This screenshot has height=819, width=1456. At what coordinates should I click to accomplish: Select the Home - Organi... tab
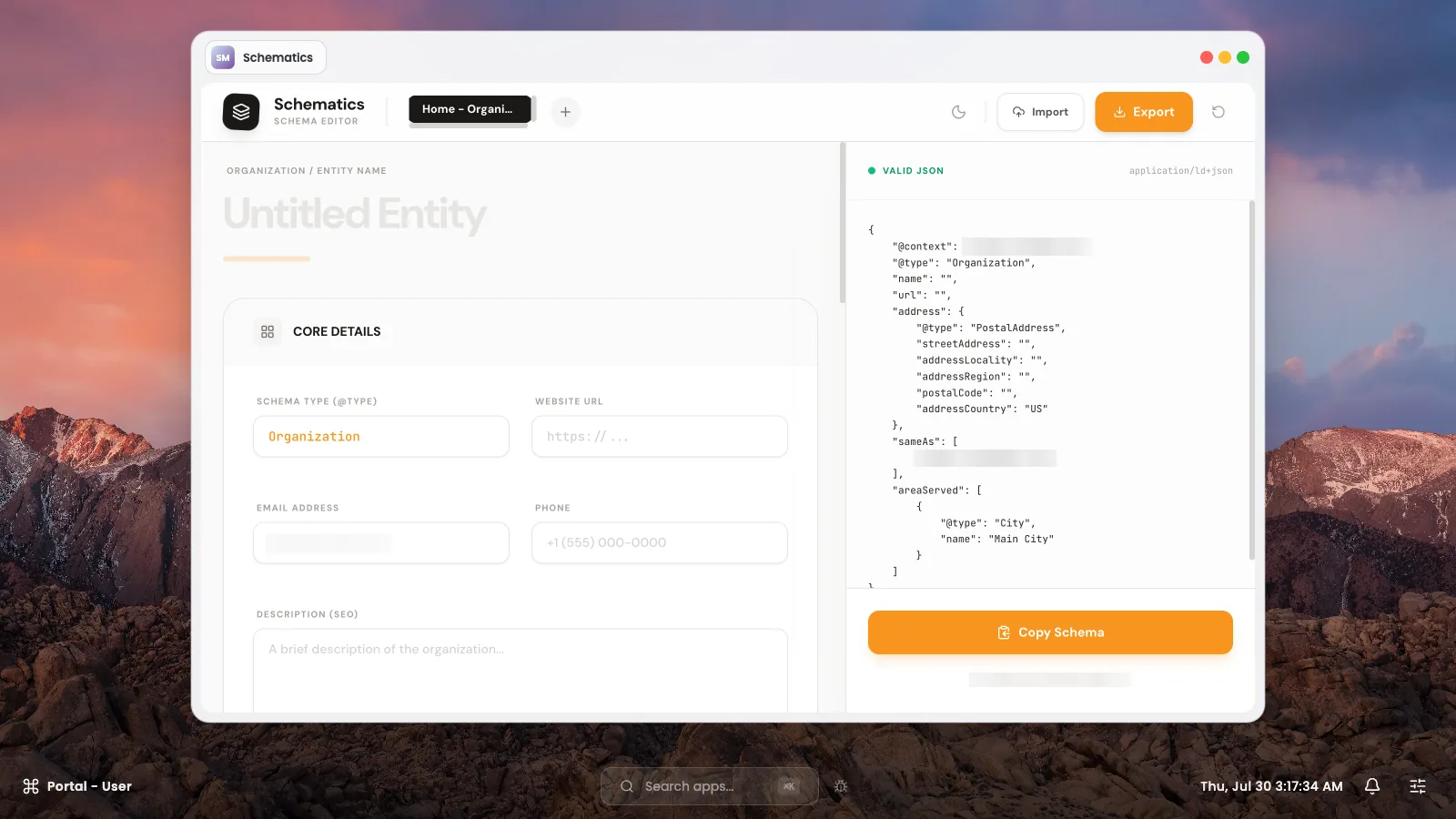pos(470,109)
